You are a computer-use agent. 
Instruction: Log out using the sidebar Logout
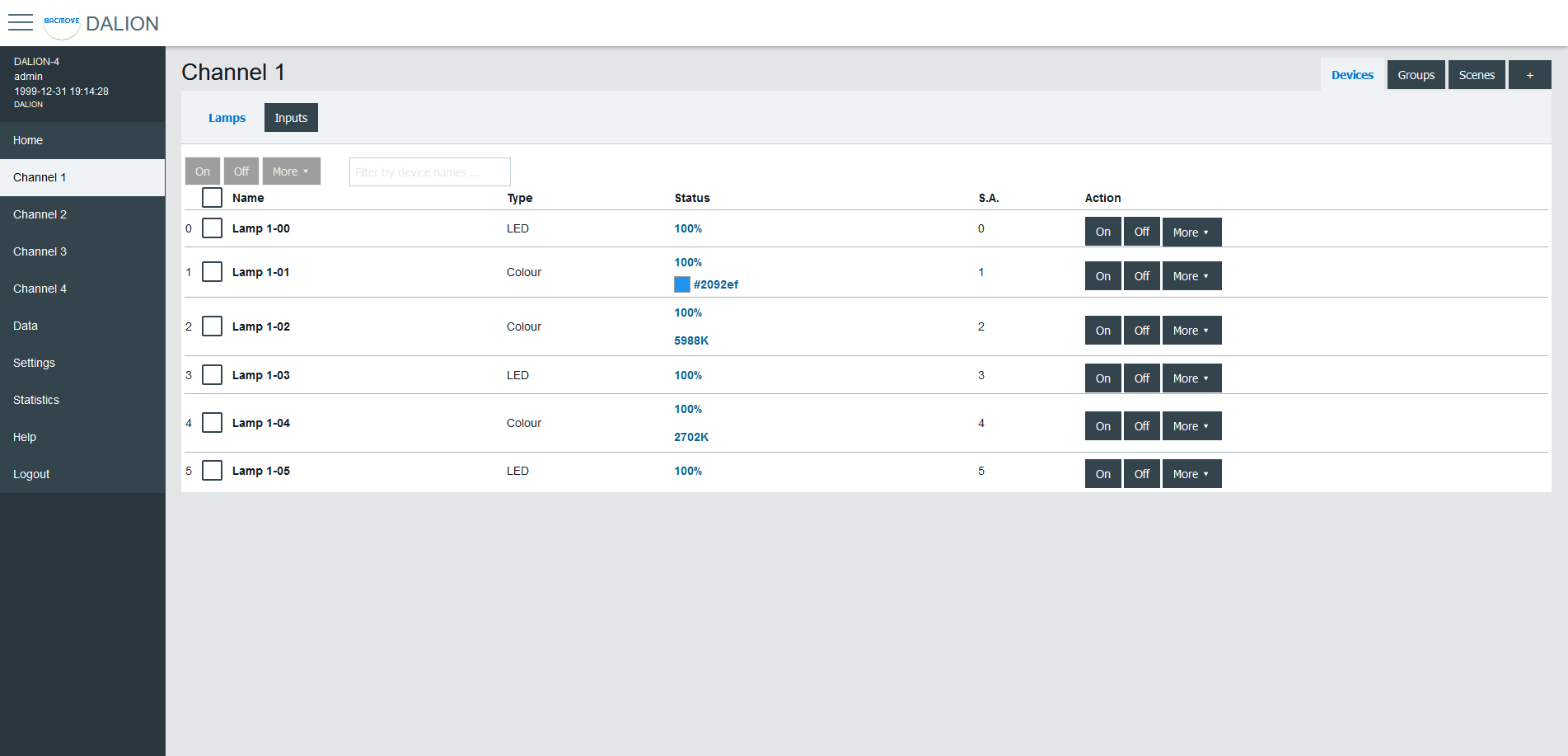point(31,474)
